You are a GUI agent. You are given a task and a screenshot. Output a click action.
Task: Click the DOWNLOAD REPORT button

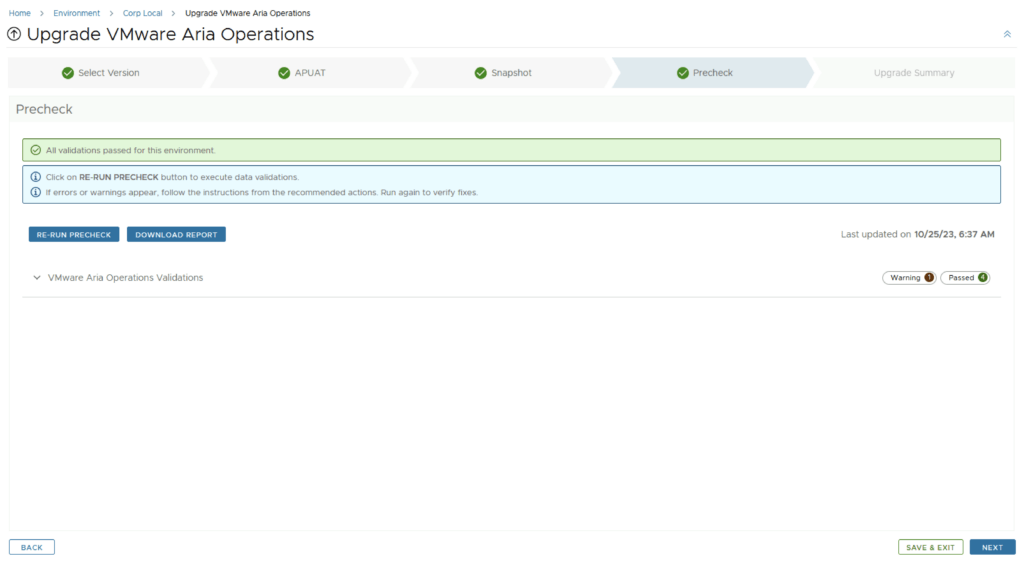[176, 234]
